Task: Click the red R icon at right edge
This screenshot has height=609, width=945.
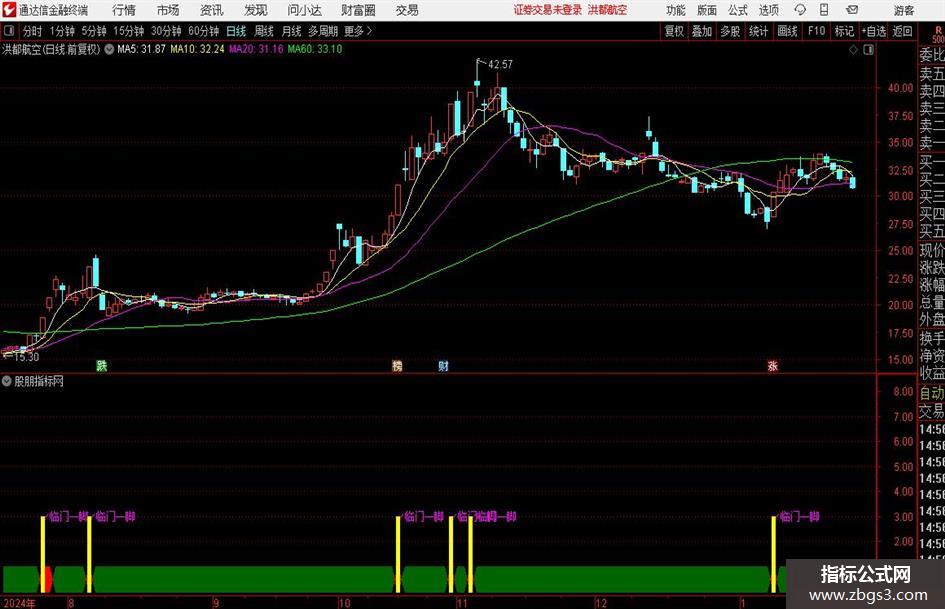Action: coord(938,31)
